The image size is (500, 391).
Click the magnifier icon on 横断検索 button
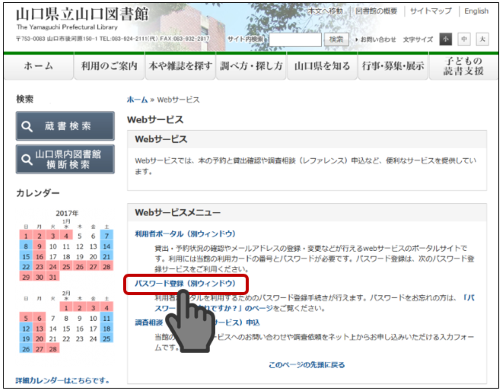click(27, 159)
